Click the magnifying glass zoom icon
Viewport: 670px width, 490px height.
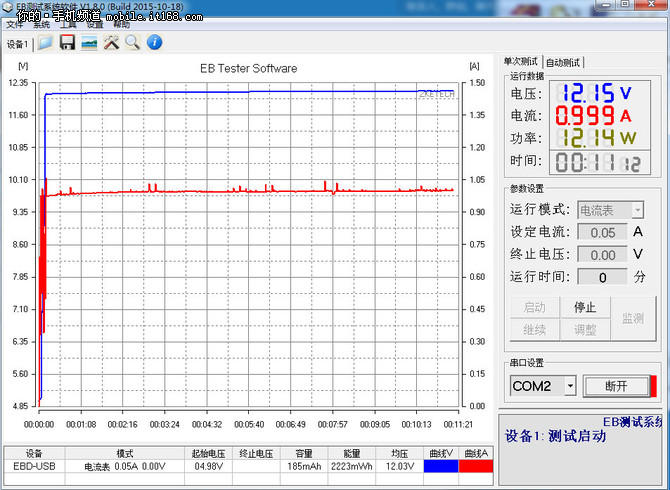tap(132, 42)
